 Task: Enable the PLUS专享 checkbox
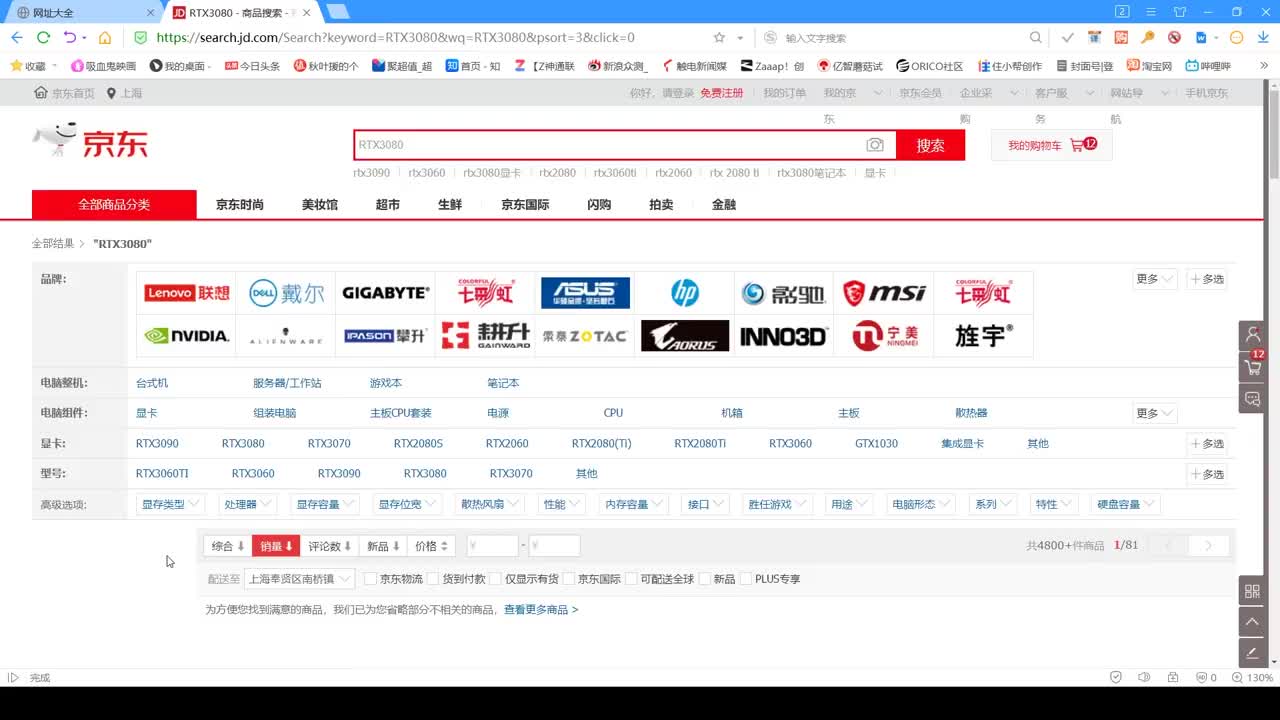click(746, 579)
